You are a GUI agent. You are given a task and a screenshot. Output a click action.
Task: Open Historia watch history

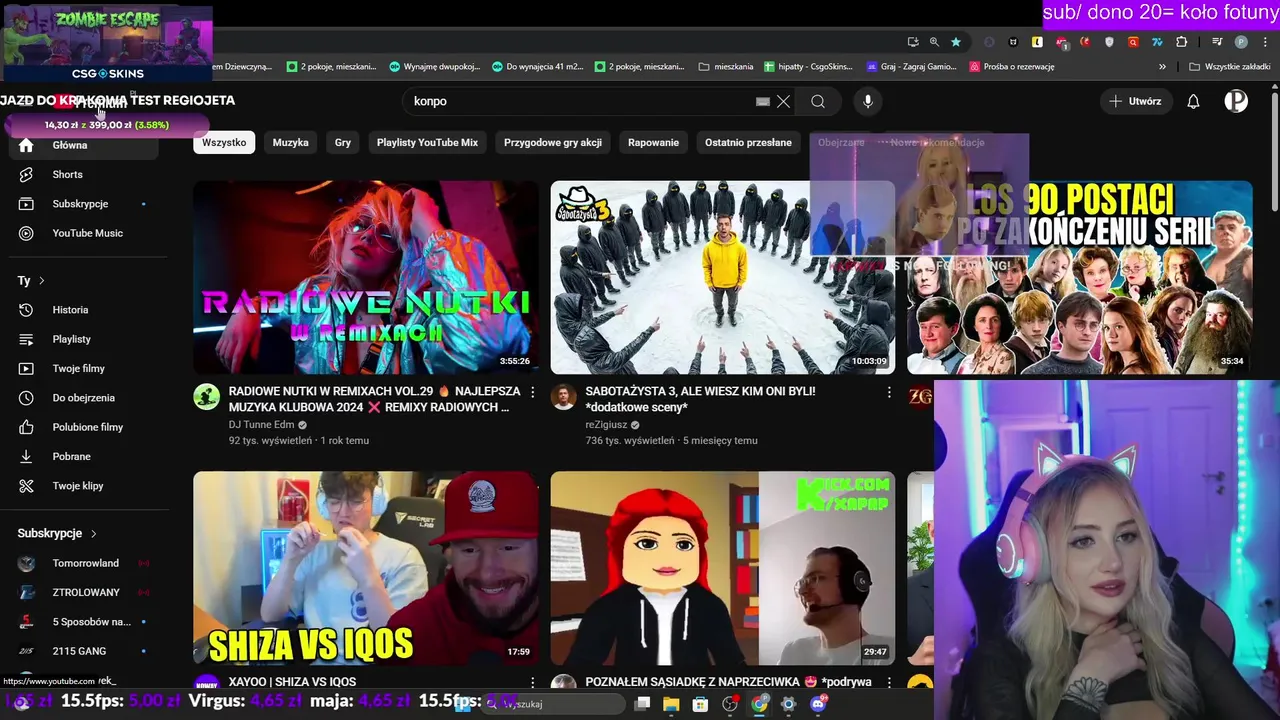click(x=84, y=310)
